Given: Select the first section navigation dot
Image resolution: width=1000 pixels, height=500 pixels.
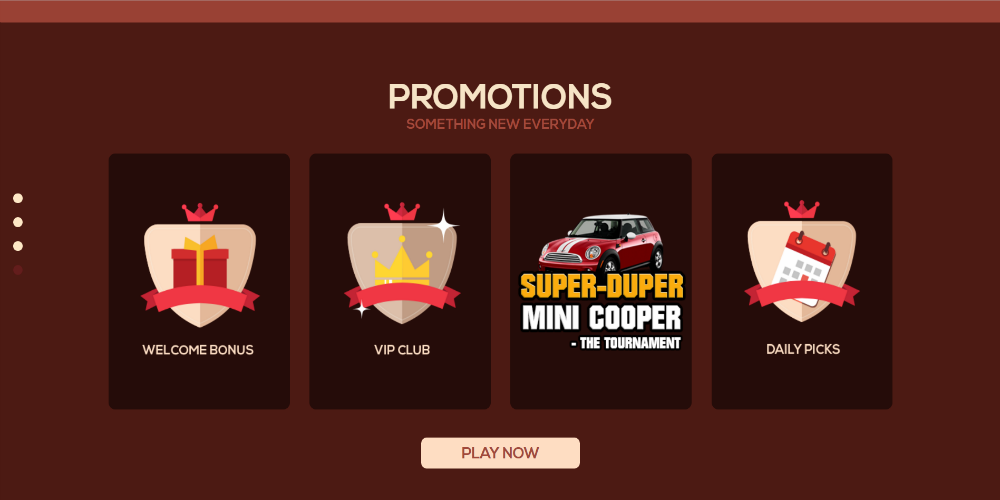Looking at the screenshot, I should point(18,198).
